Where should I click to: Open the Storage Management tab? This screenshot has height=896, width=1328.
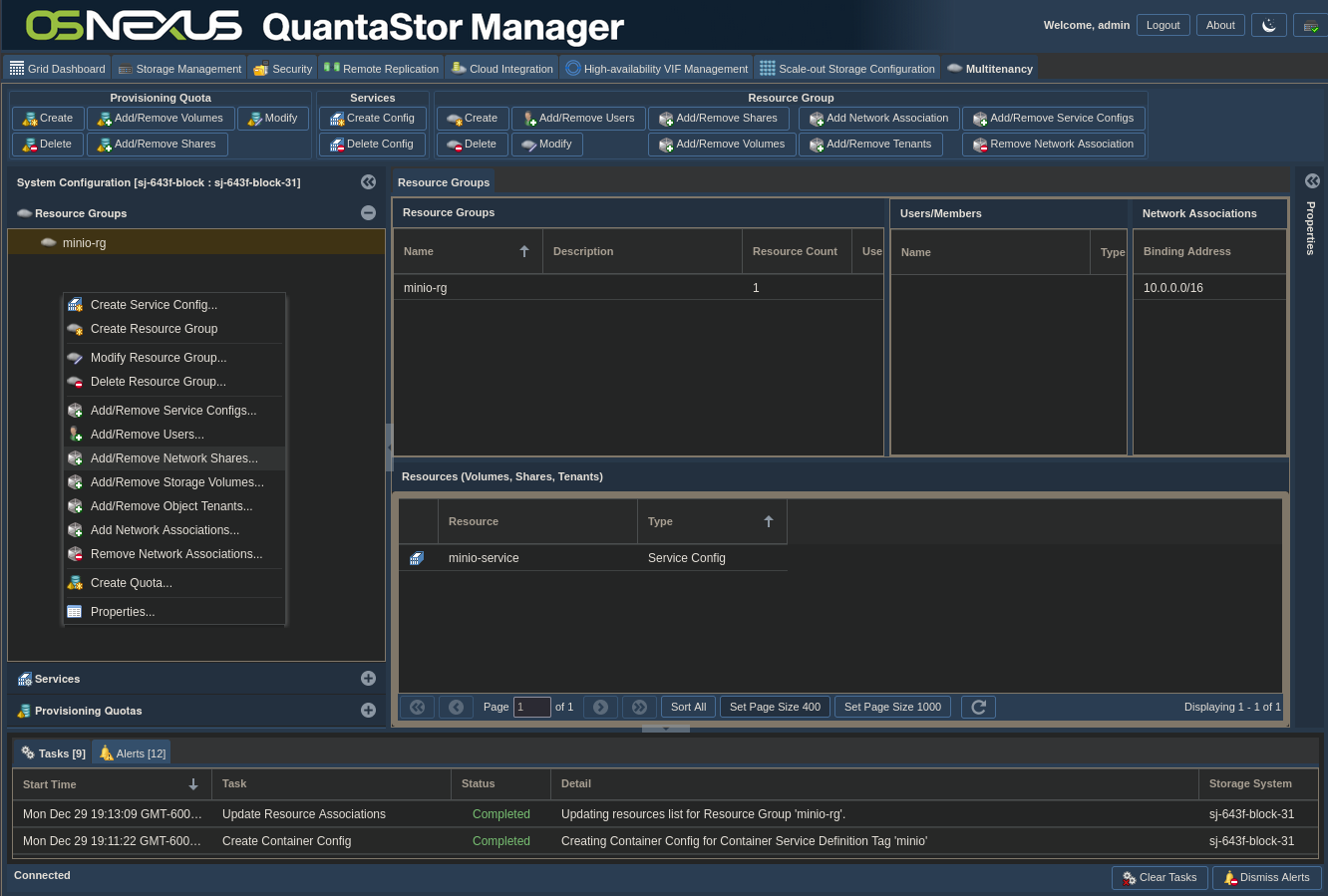pos(179,69)
